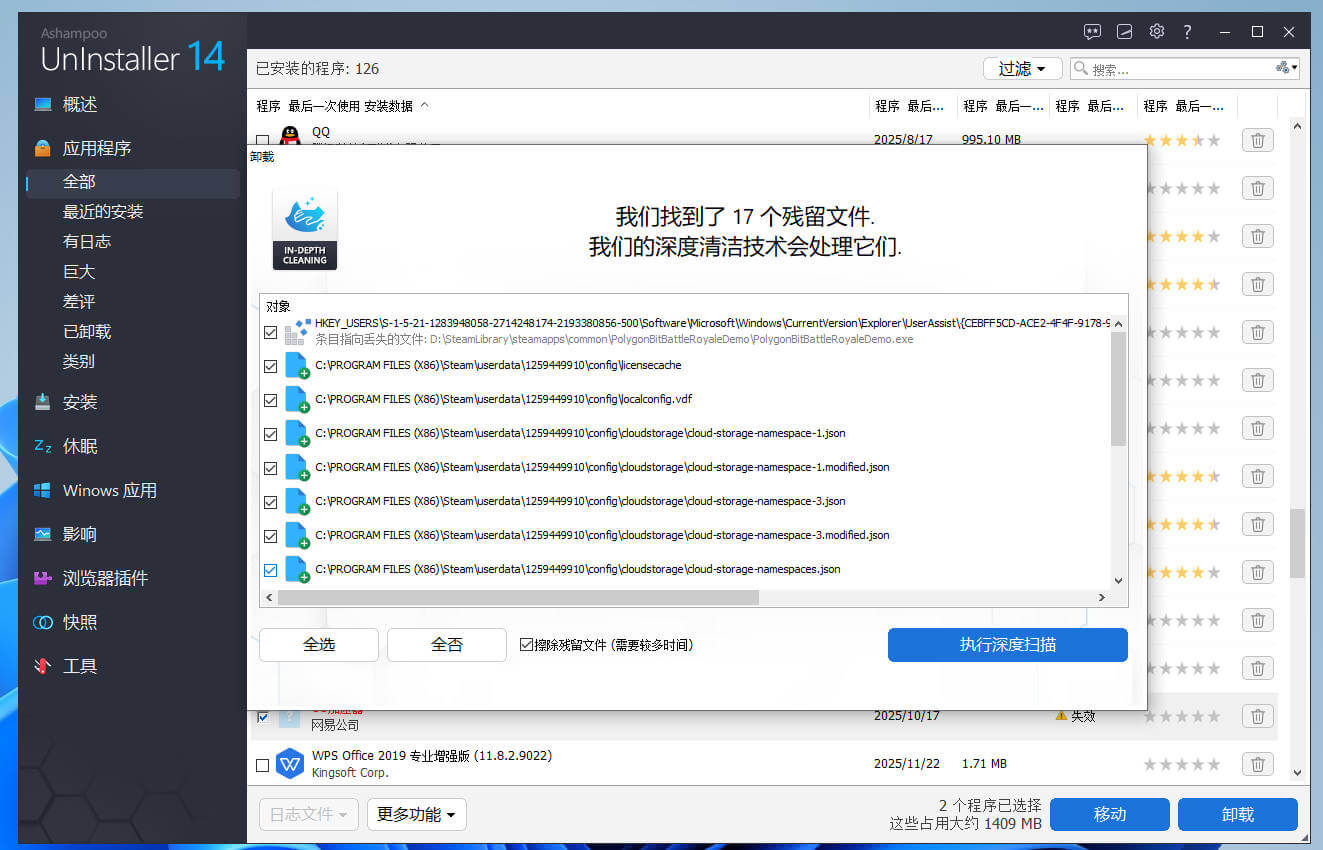The width and height of the screenshot is (1323, 850).
Task: Open the 过滤 filter dropdown
Action: point(1022,68)
